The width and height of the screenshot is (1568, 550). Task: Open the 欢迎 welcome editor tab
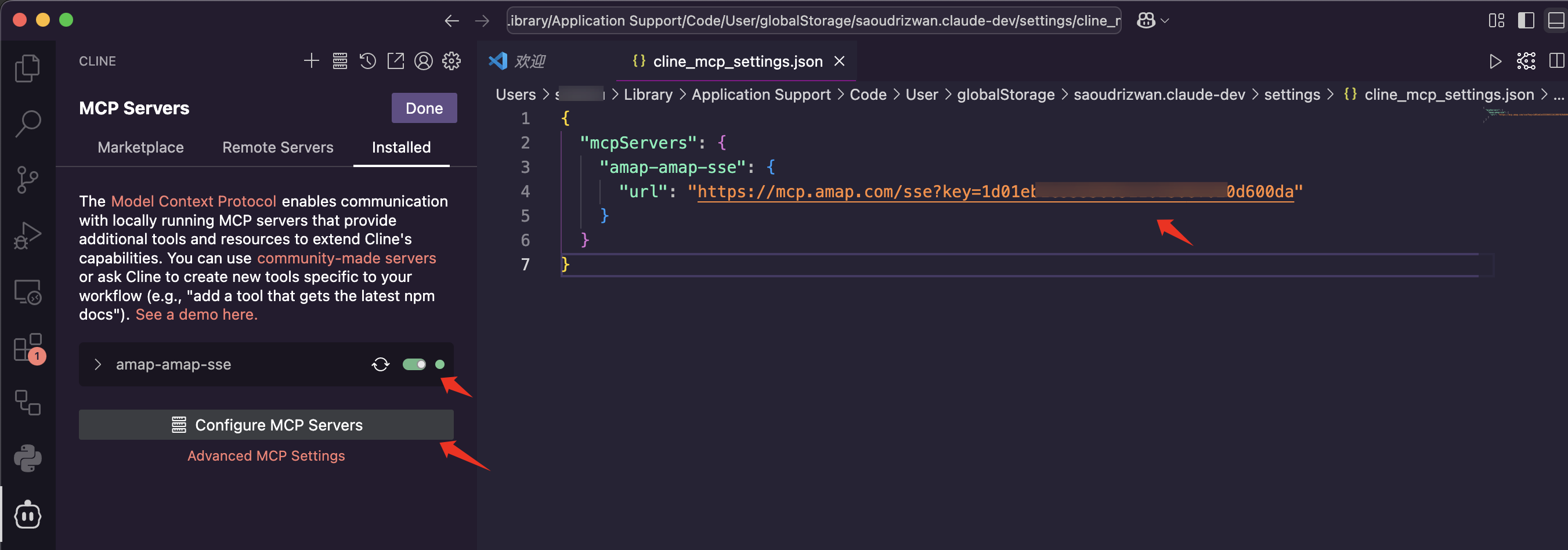coord(518,61)
